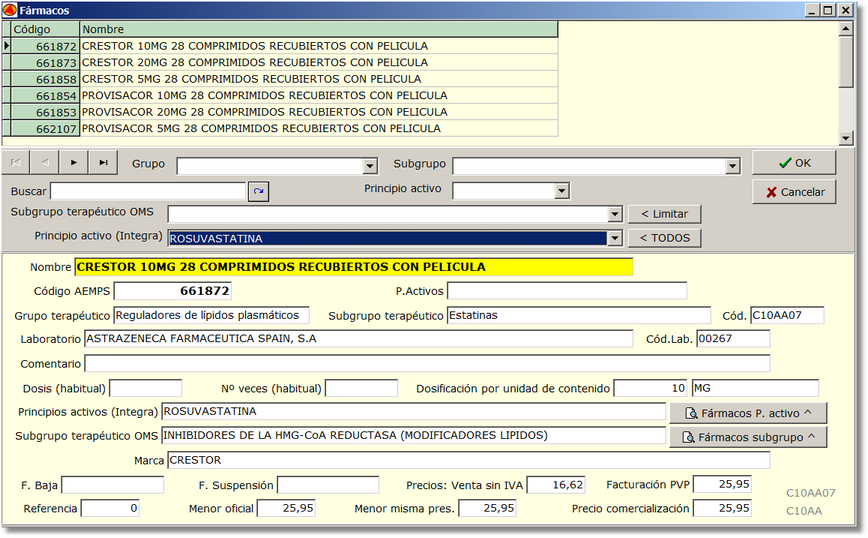
Task: Open the Subgrupo dropdown
Action: (x=732, y=165)
